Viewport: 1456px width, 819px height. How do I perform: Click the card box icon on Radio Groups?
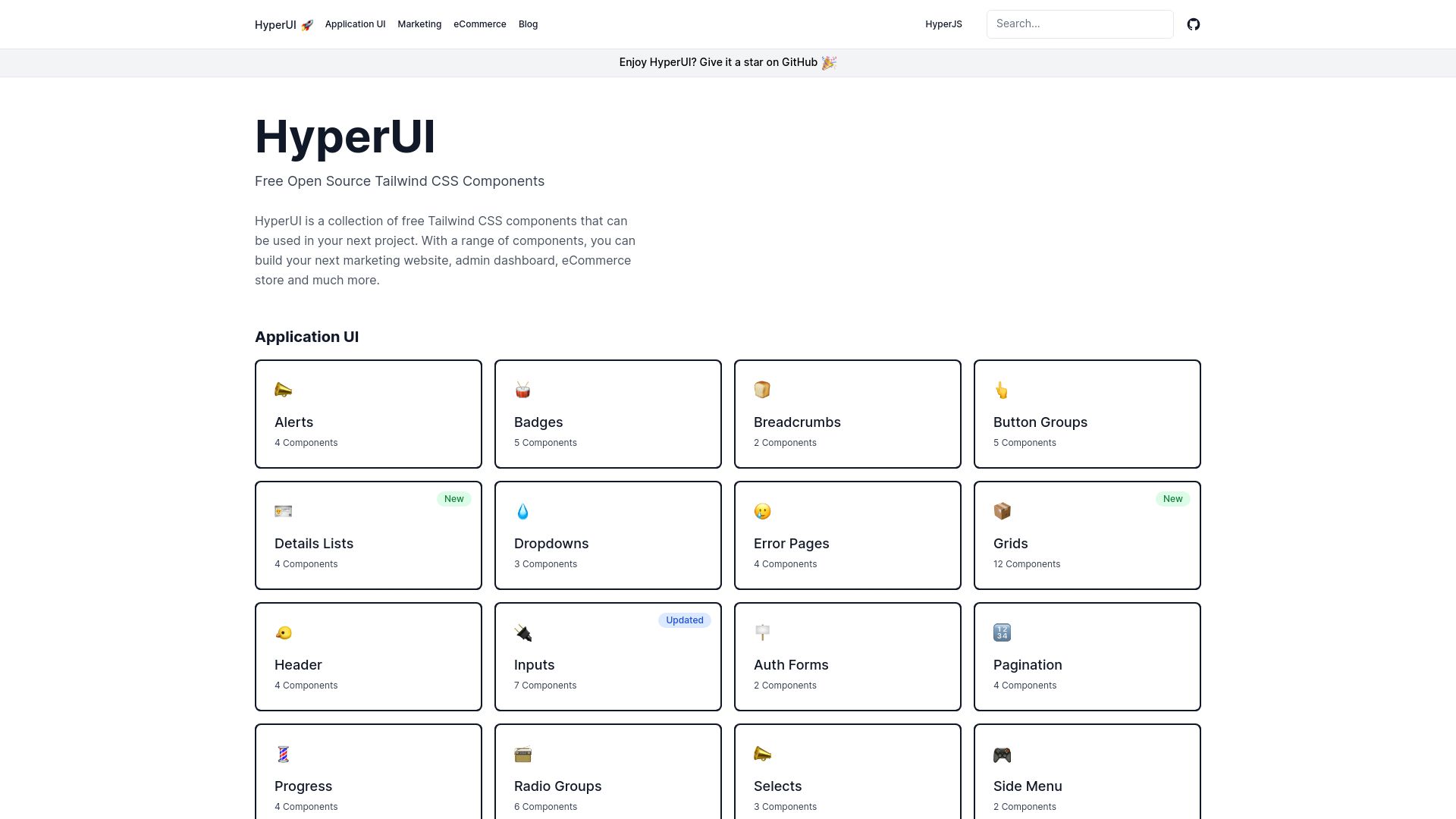tap(522, 754)
